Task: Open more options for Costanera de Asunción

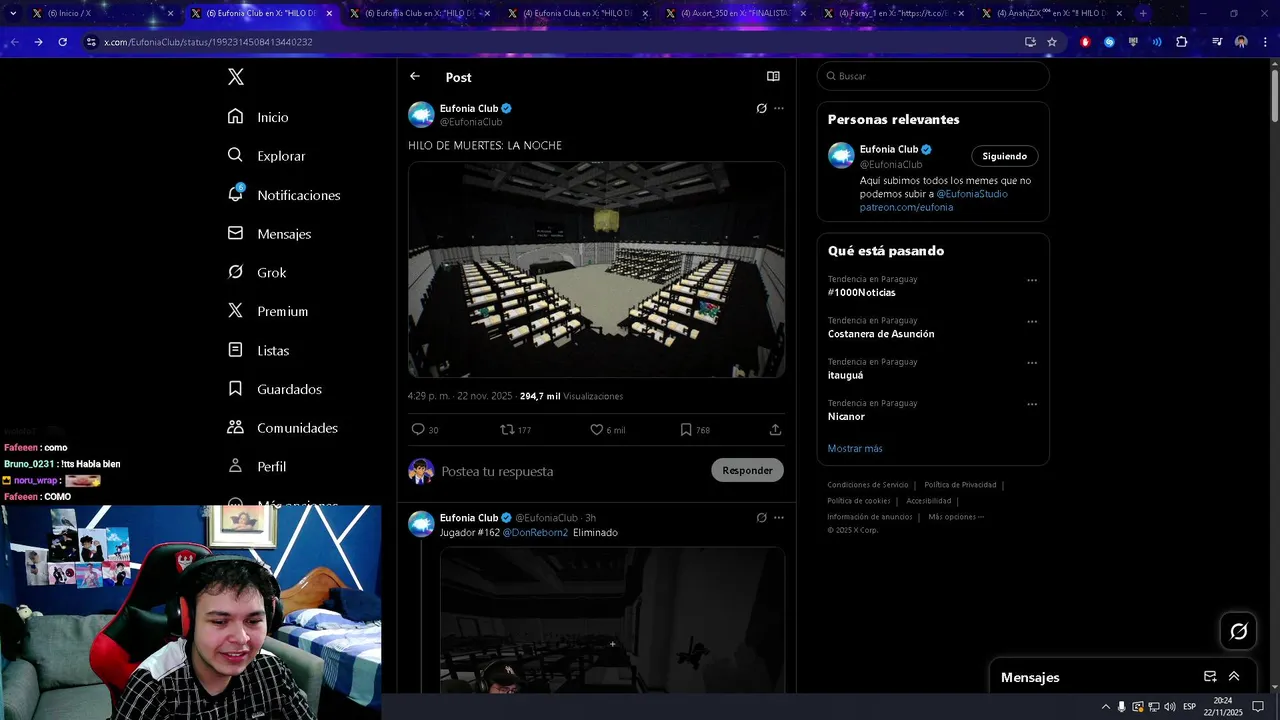Action: 1032,321
